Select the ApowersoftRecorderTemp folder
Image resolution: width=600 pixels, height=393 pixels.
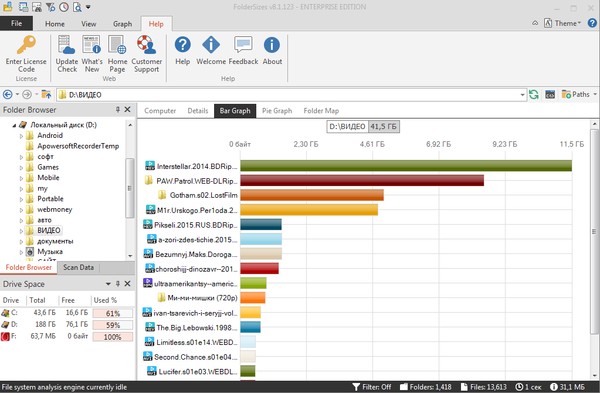[78, 146]
